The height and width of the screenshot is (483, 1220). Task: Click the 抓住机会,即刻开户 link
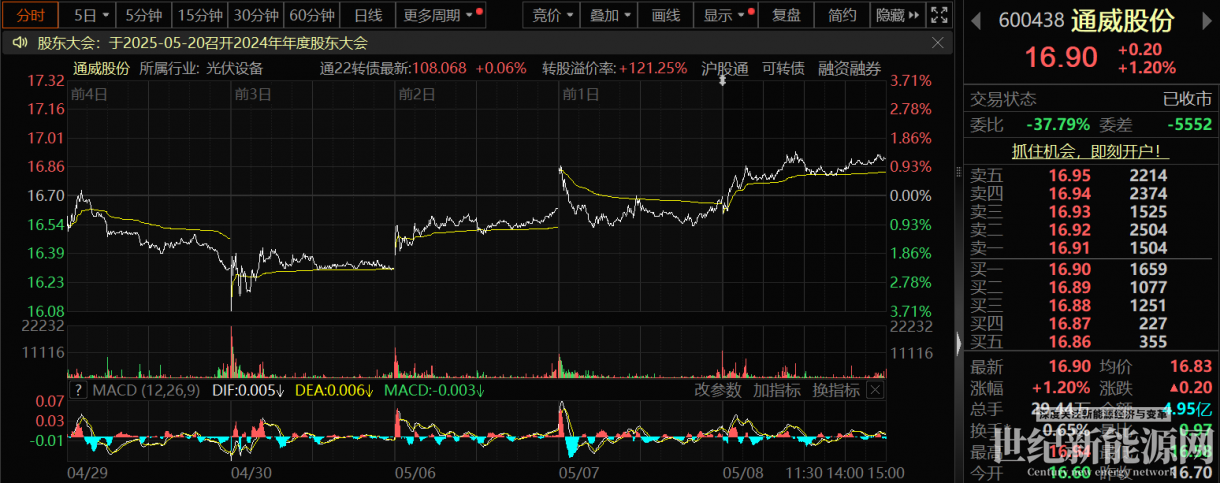click(x=1091, y=152)
